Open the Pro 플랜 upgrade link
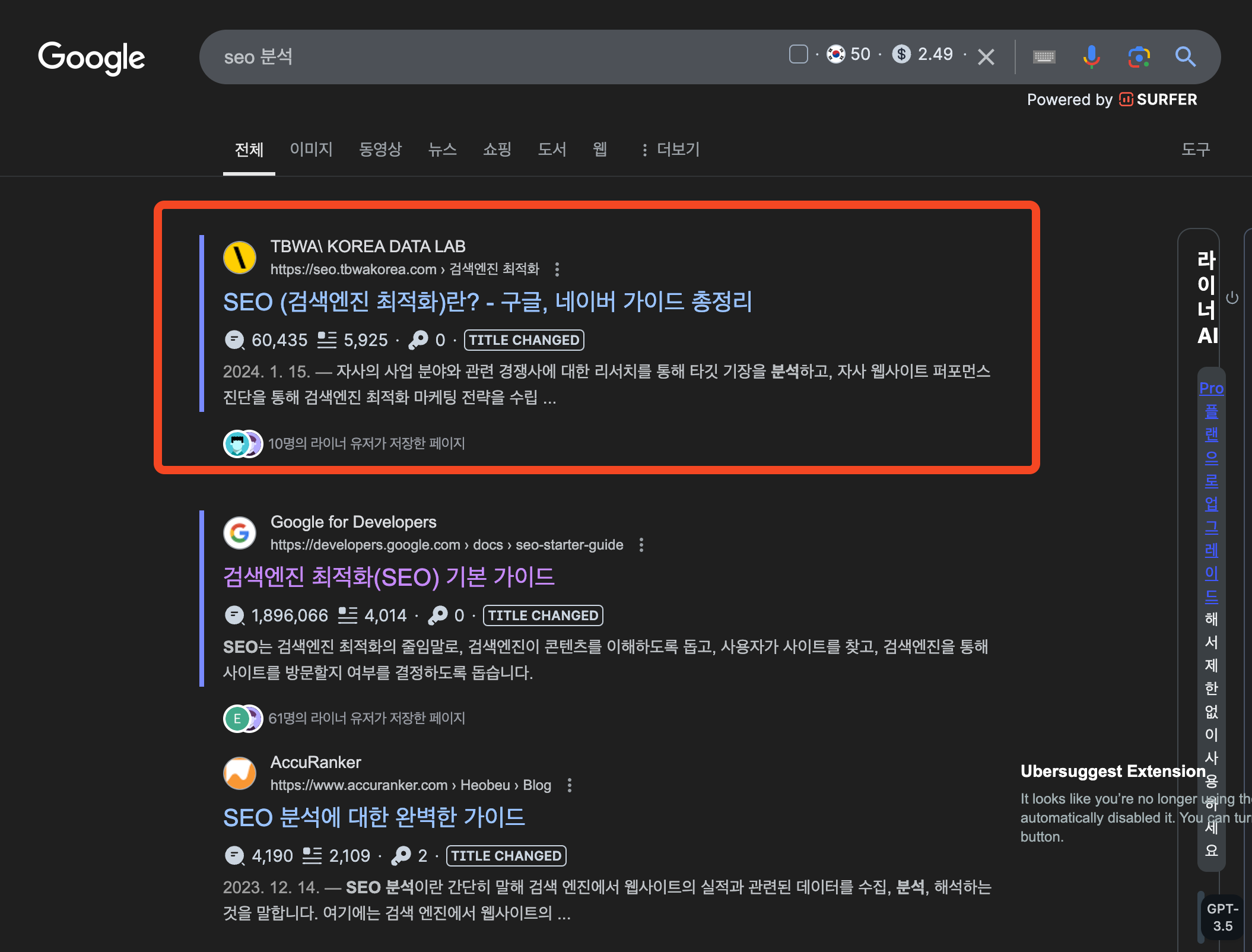Viewport: 1252px width, 952px height. [x=1211, y=493]
